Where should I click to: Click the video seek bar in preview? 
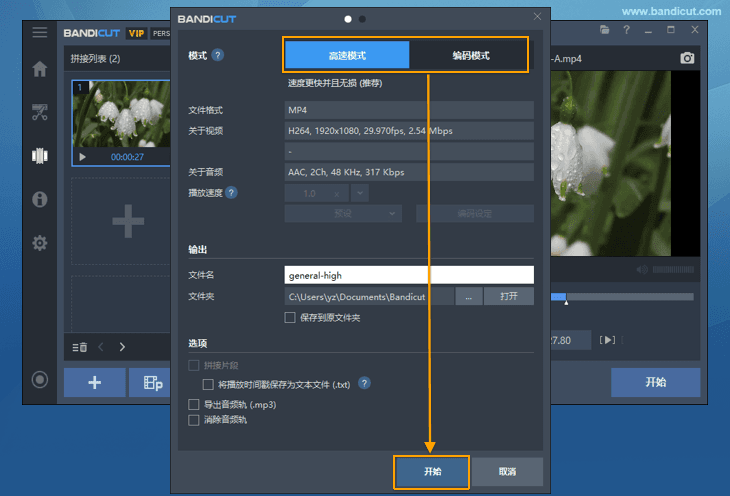coord(622,297)
